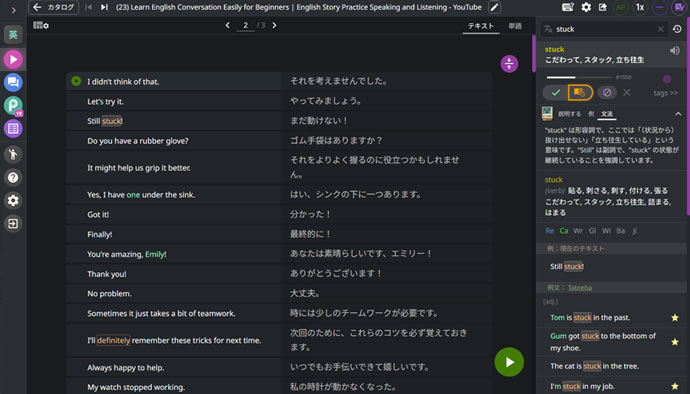The image size is (690, 394).
Task: Open the Wr dictionary link
Action: point(578,231)
